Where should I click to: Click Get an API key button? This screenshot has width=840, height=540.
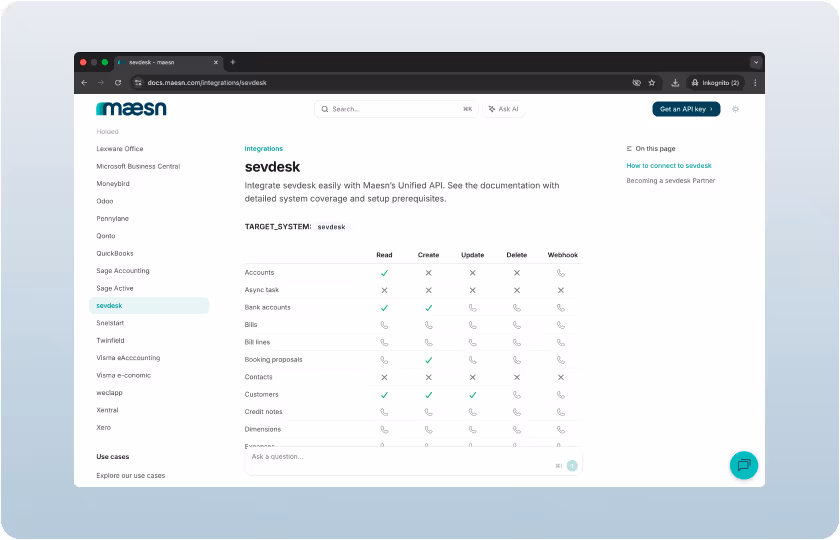coord(686,109)
